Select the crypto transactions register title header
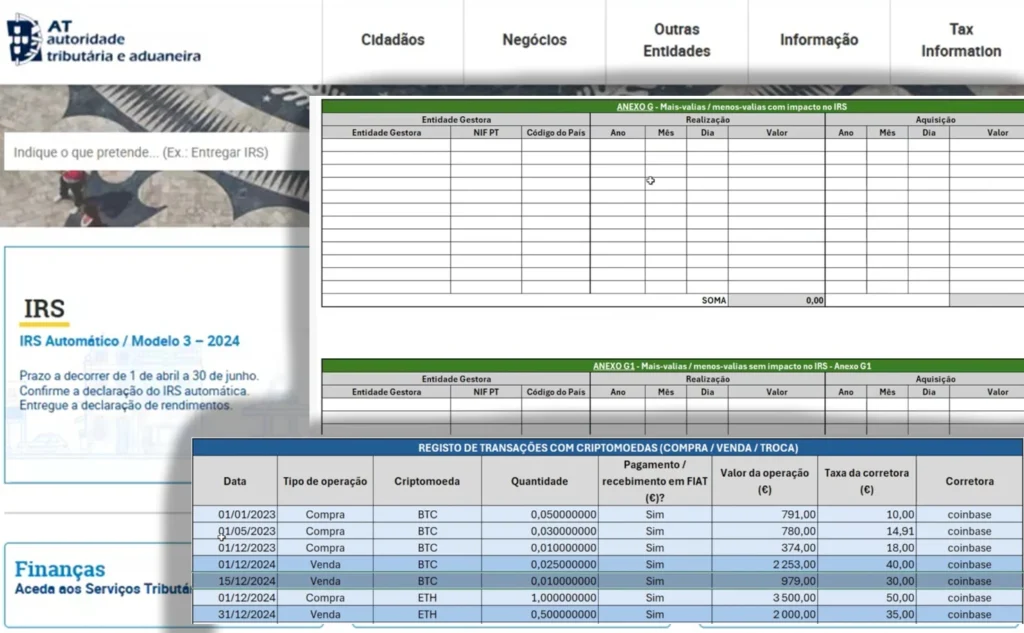The height and width of the screenshot is (633, 1024). coord(607,448)
